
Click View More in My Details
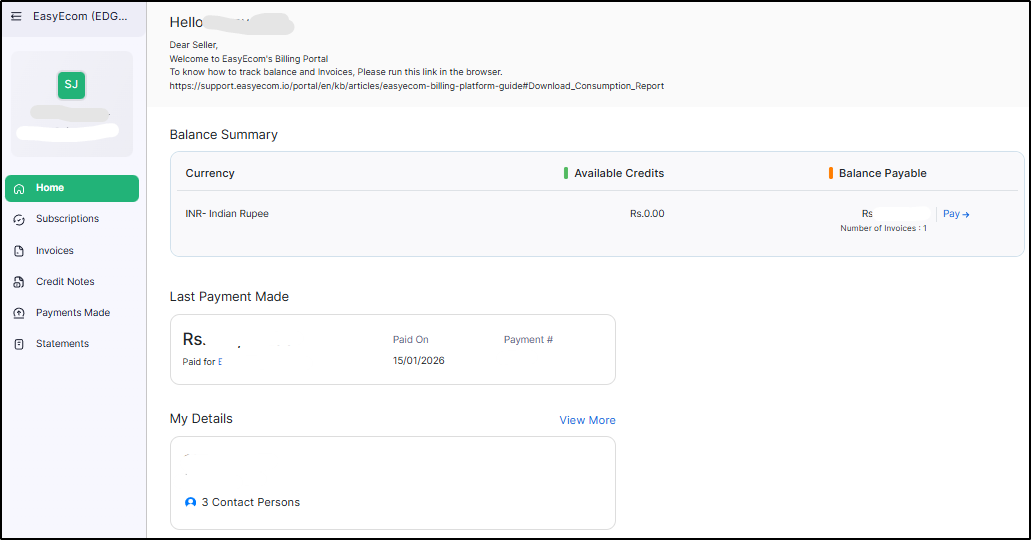[x=587, y=420]
